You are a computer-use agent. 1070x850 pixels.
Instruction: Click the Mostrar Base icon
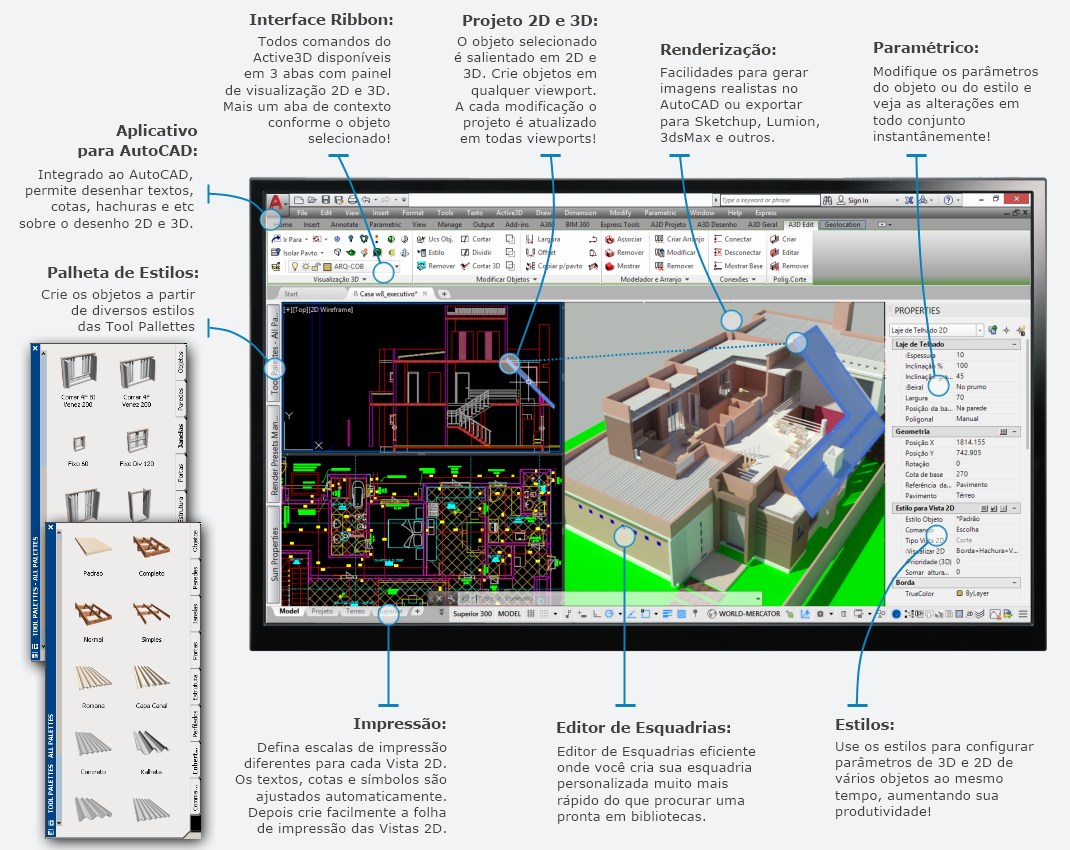click(x=720, y=266)
